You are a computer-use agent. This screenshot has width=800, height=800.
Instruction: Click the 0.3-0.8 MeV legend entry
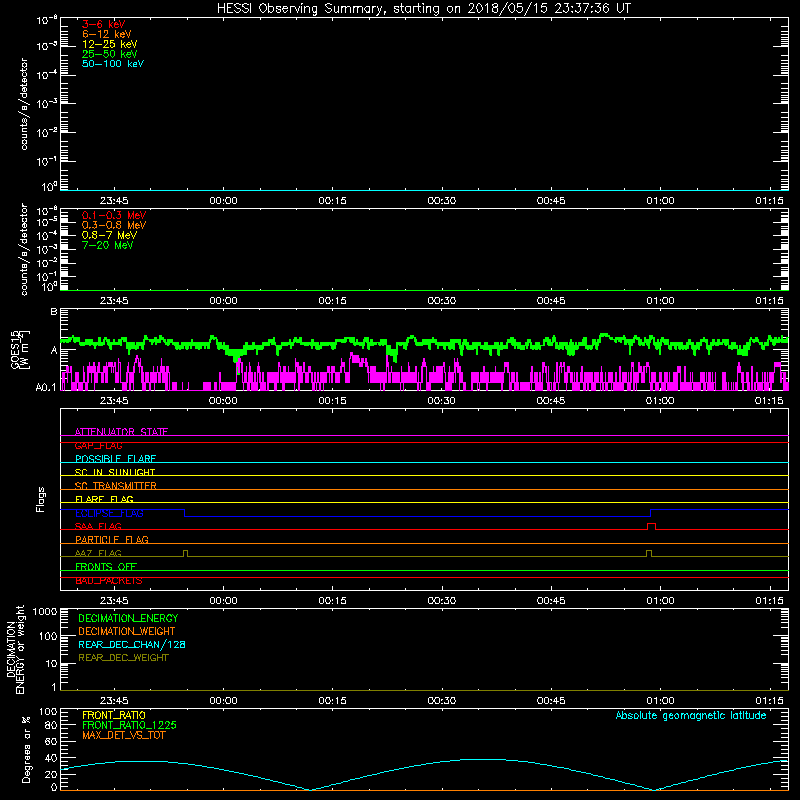click(x=114, y=225)
